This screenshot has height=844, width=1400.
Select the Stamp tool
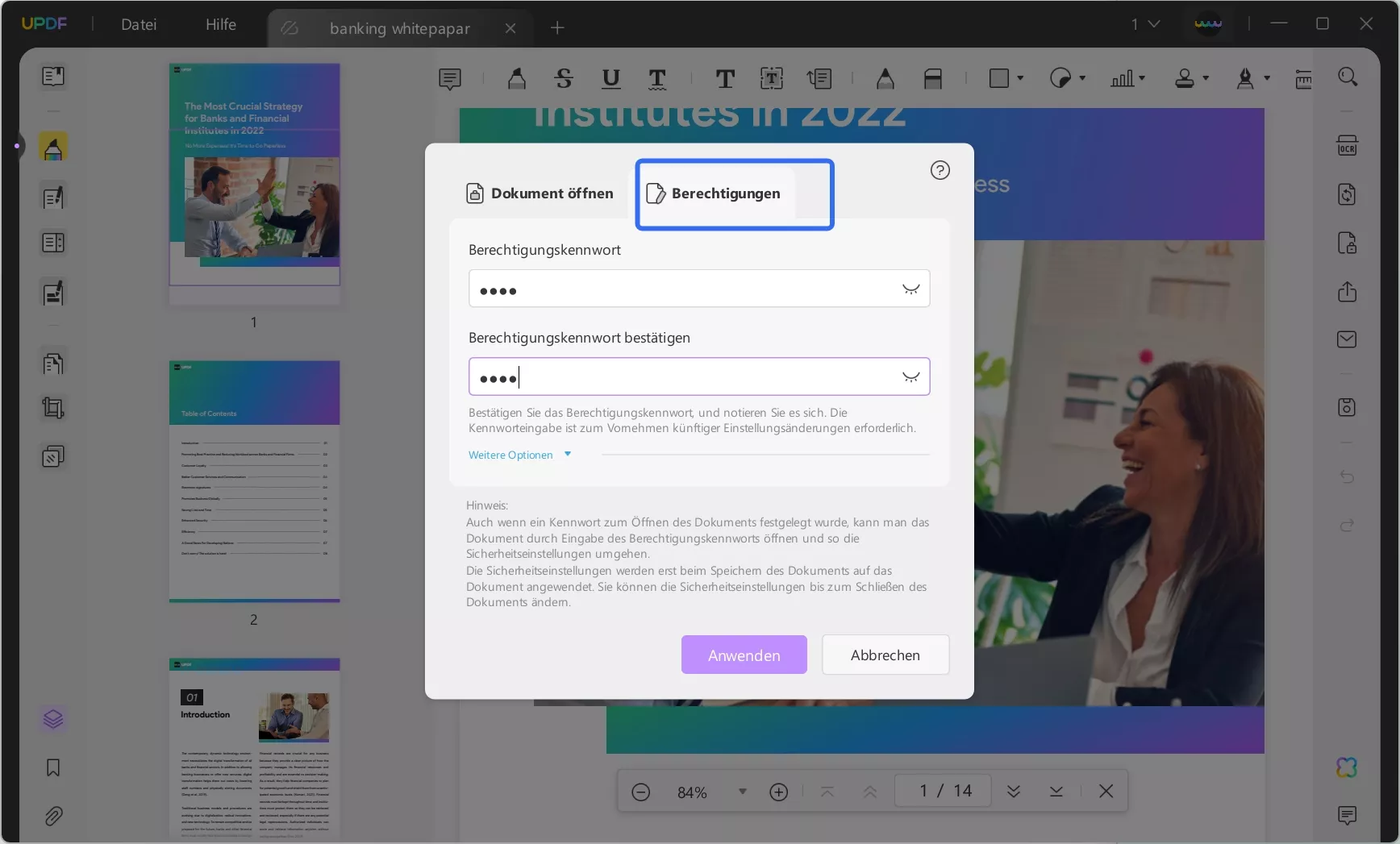1185,78
